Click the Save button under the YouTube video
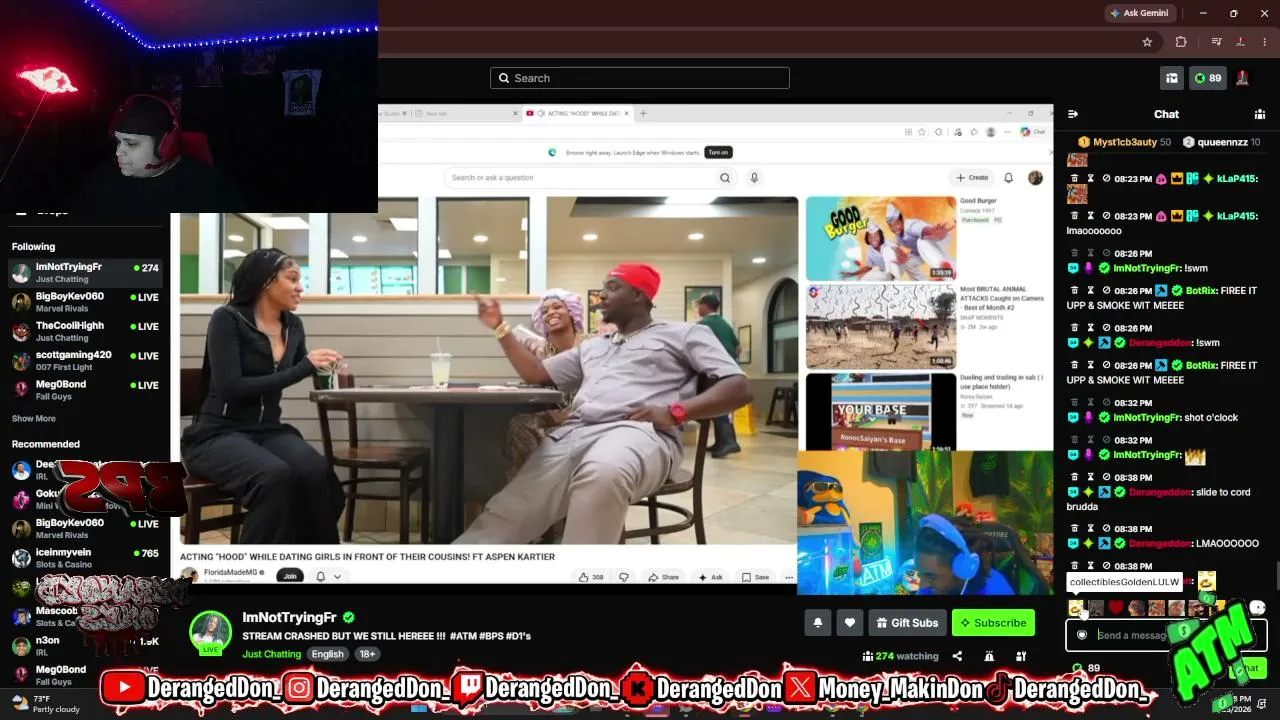Viewport: 1280px width, 720px height. 755,577
